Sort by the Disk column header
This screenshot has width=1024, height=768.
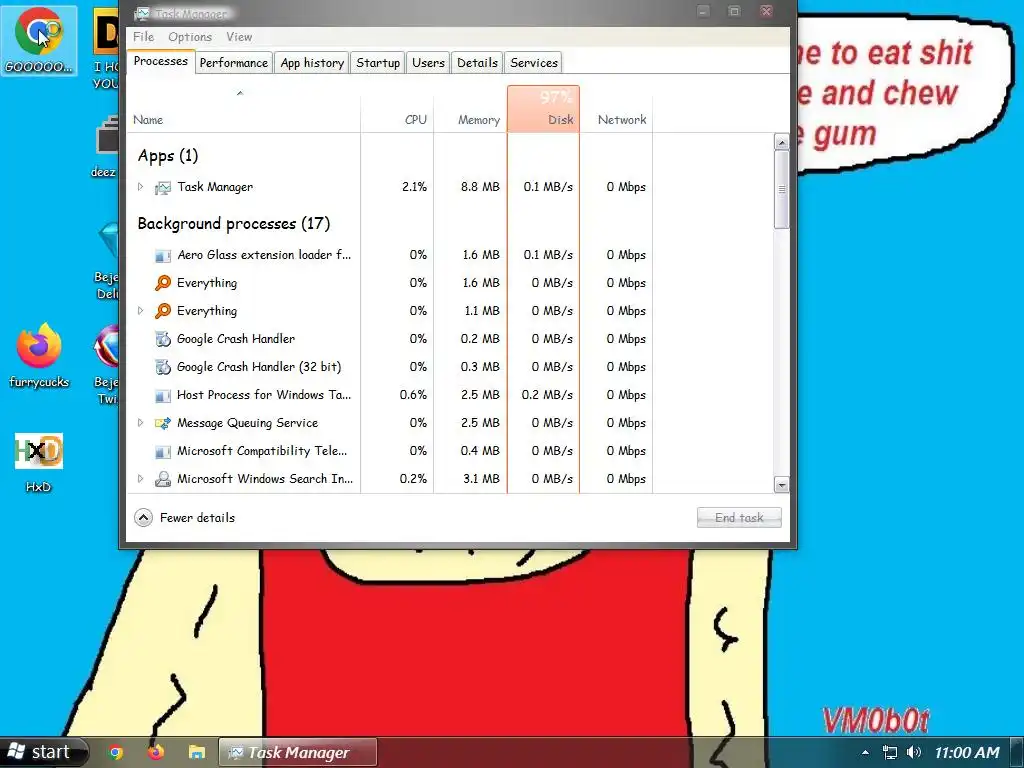point(543,110)
